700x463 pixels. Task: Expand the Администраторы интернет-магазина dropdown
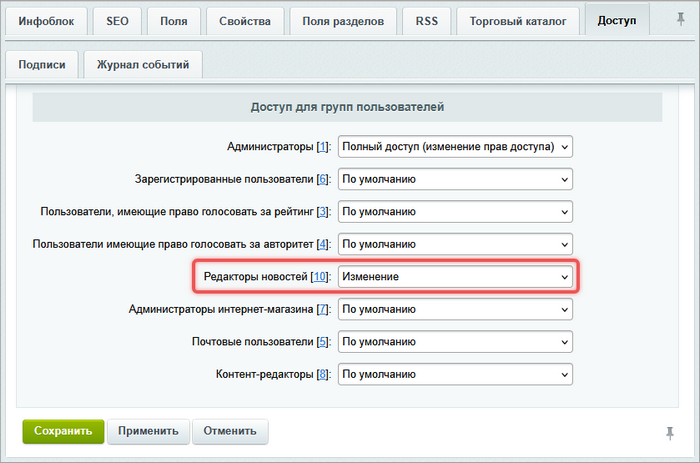(455, 309)
